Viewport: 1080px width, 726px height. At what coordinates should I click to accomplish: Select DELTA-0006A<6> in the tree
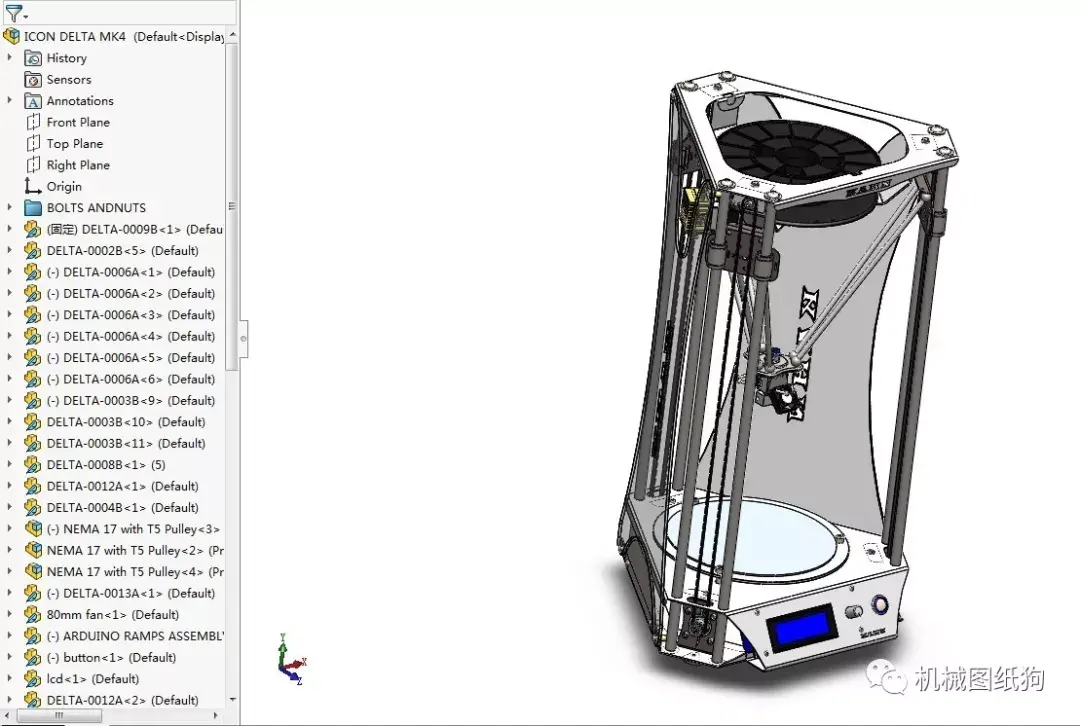coord(131,379)
